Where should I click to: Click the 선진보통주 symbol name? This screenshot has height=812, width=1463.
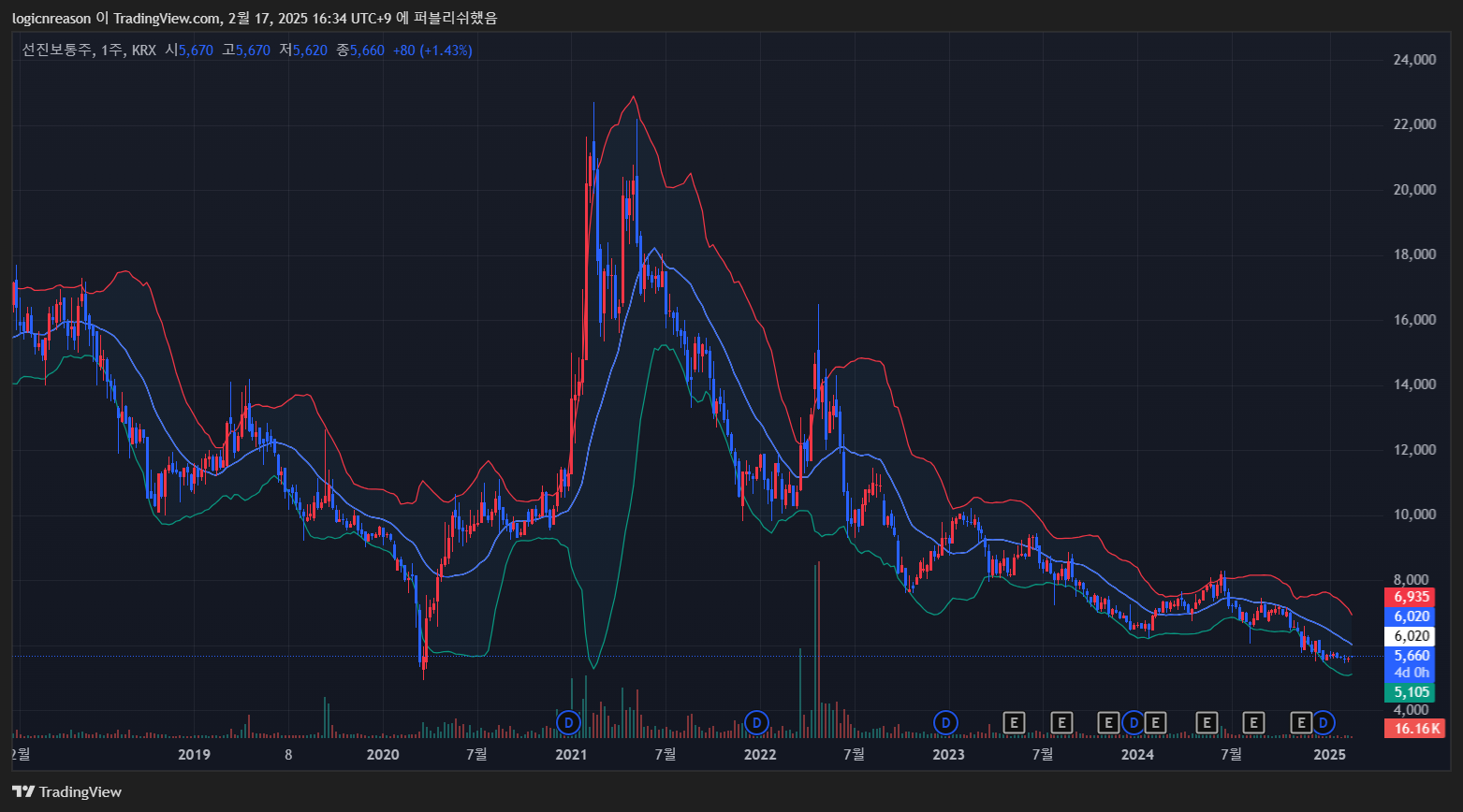[x=58, y=50]
